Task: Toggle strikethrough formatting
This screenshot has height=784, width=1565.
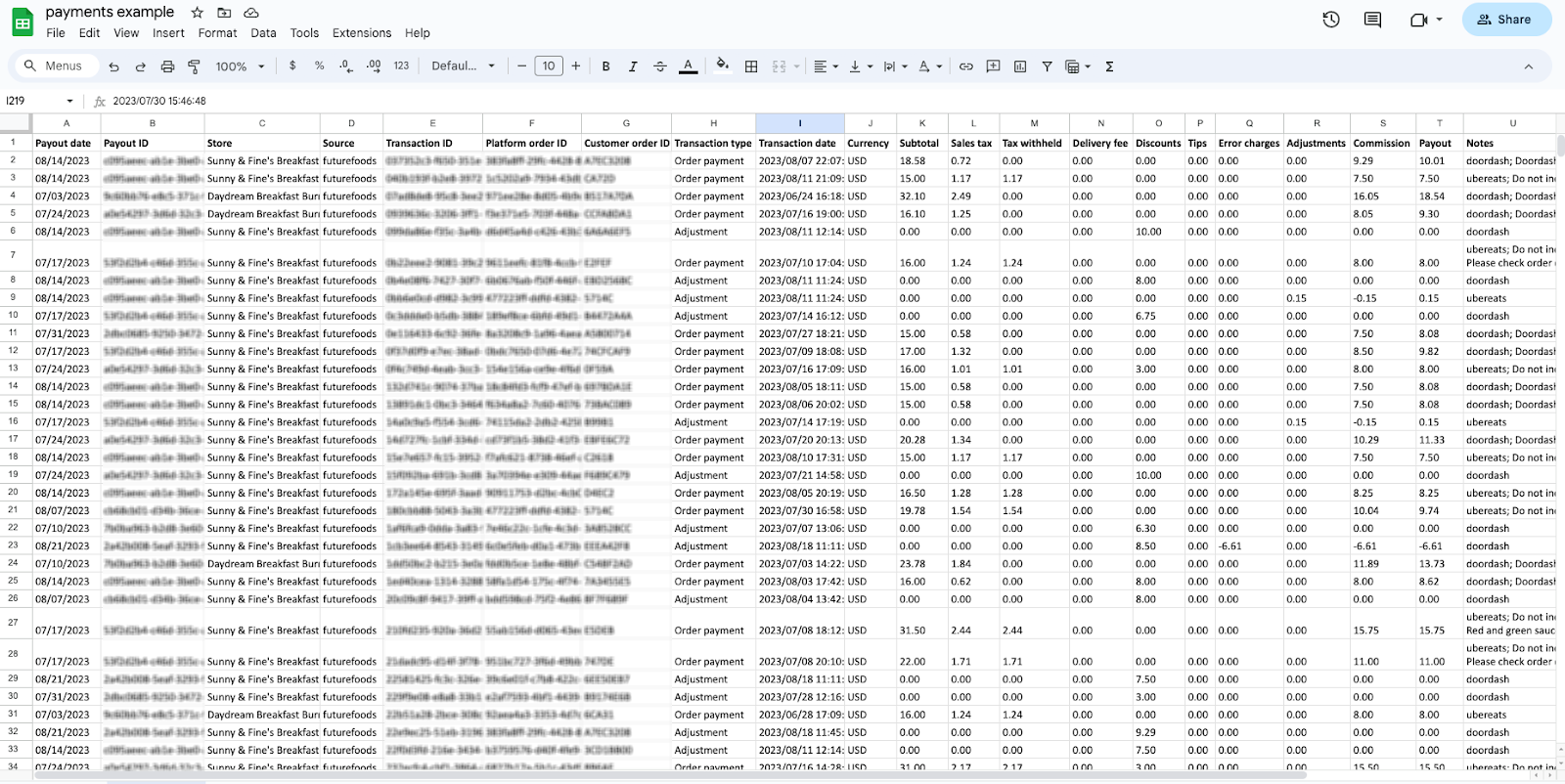Action: [660, 66]
